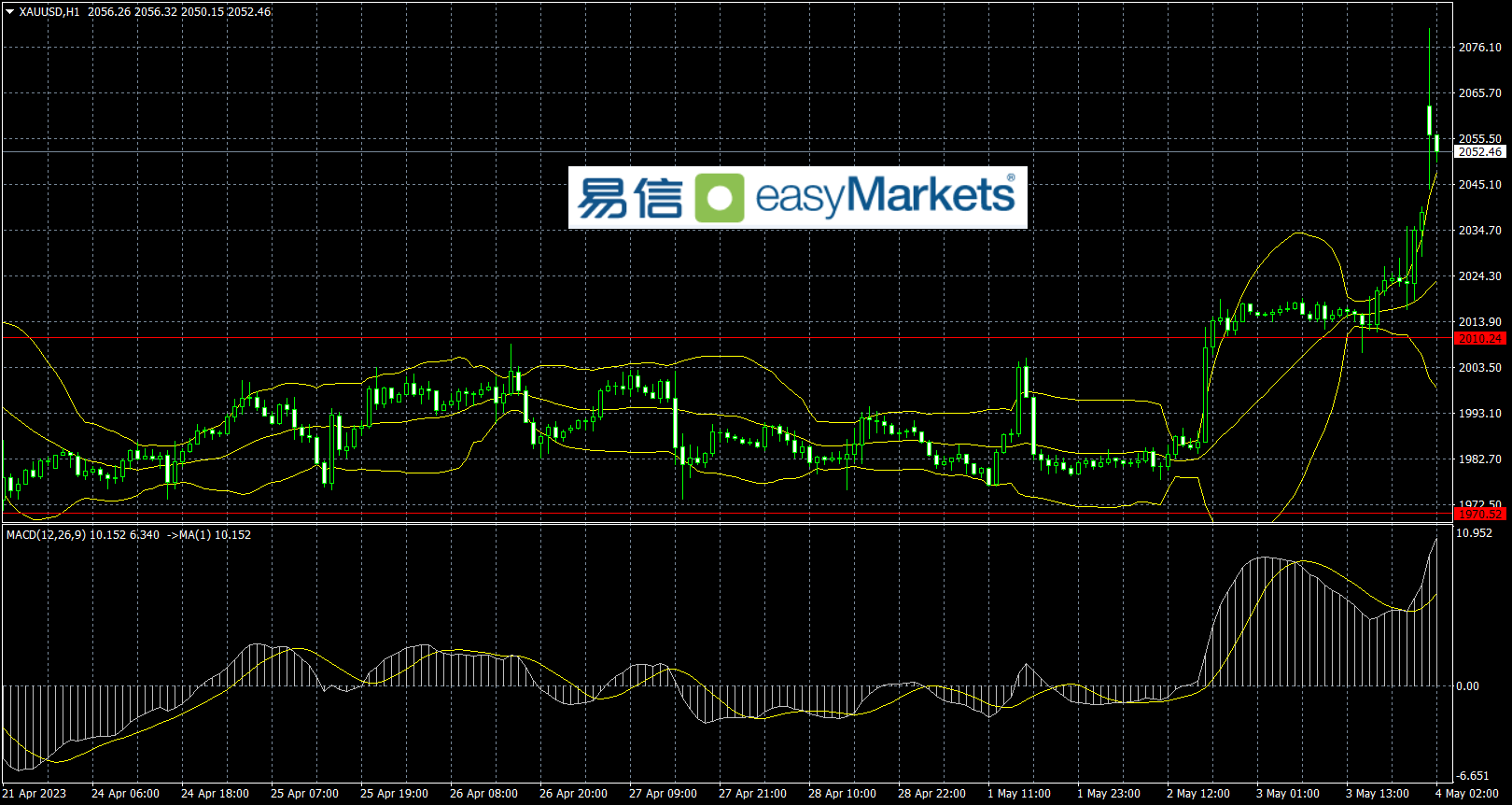Click the 2034.70 price axis label
1512x805 pixels.
(x=1480, y=231)
